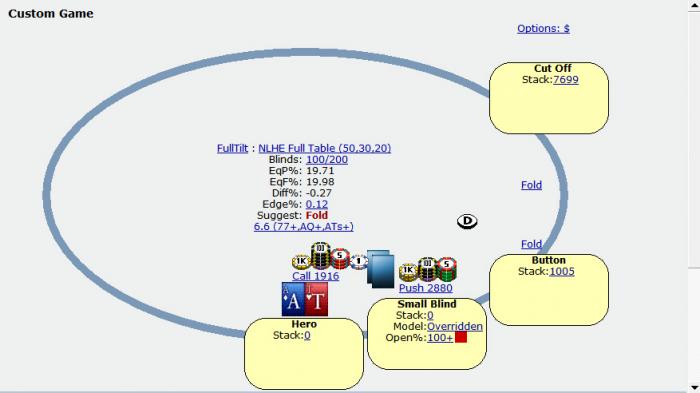Click the scrollbar up arrow
The height and width of the screenshot is (393, 700).
pyautogui.click(x=694, y=4)
